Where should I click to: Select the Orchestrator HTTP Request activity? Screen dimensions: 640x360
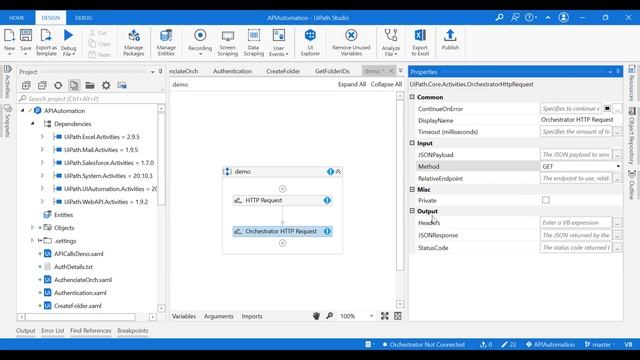click(282, 231)
